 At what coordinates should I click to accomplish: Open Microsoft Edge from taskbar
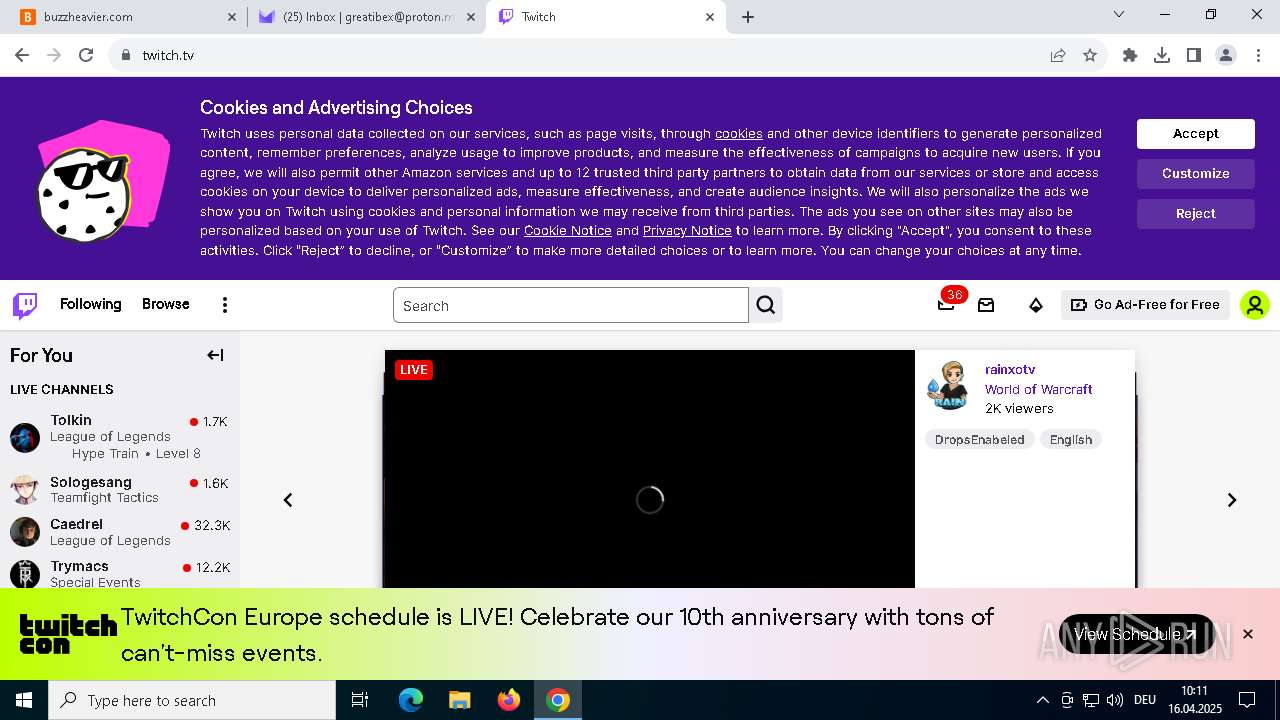(x=411, y=700)
